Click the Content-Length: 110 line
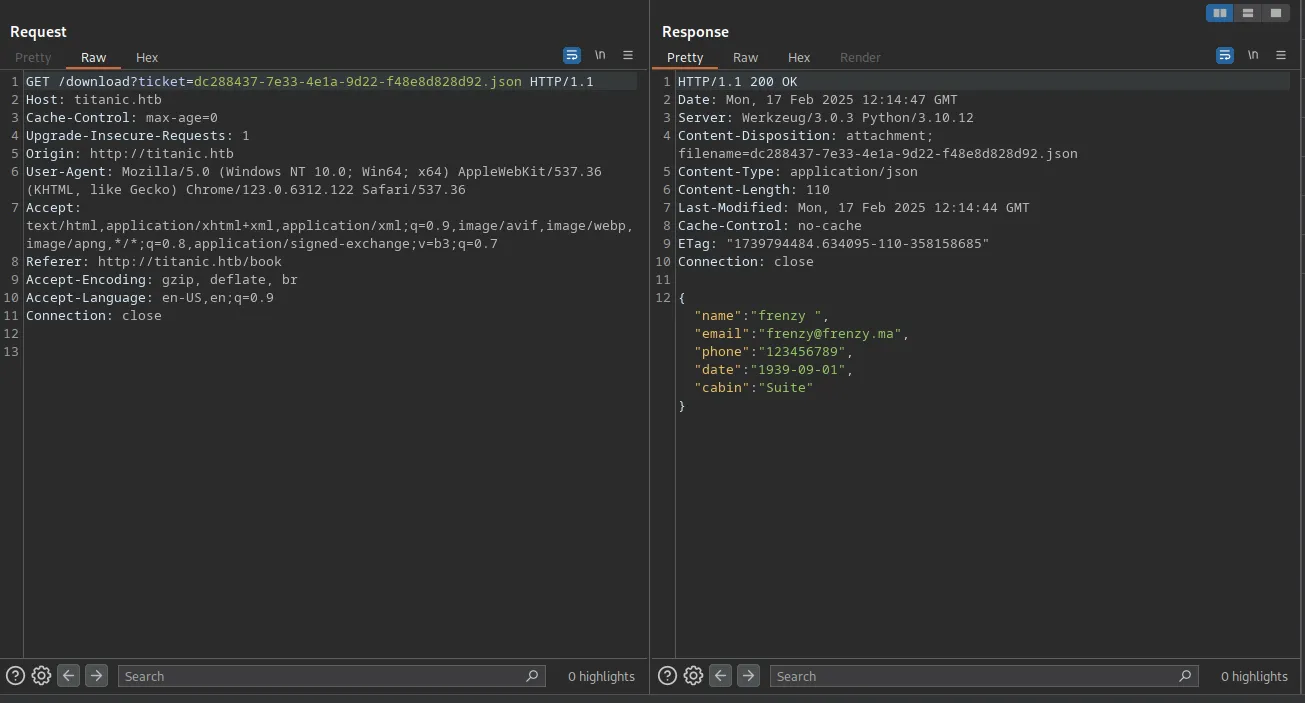 pos(754,189)
